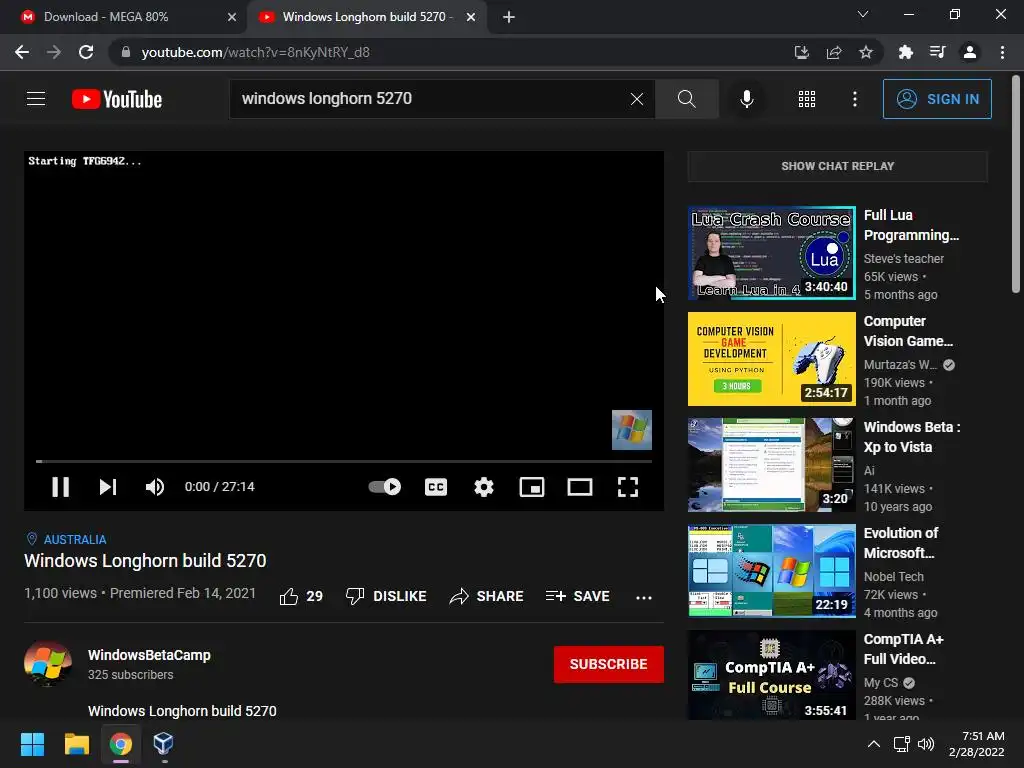Click the SIGN IN button
This screenshot has width=1024, height=768.
(x=937, y=99)
